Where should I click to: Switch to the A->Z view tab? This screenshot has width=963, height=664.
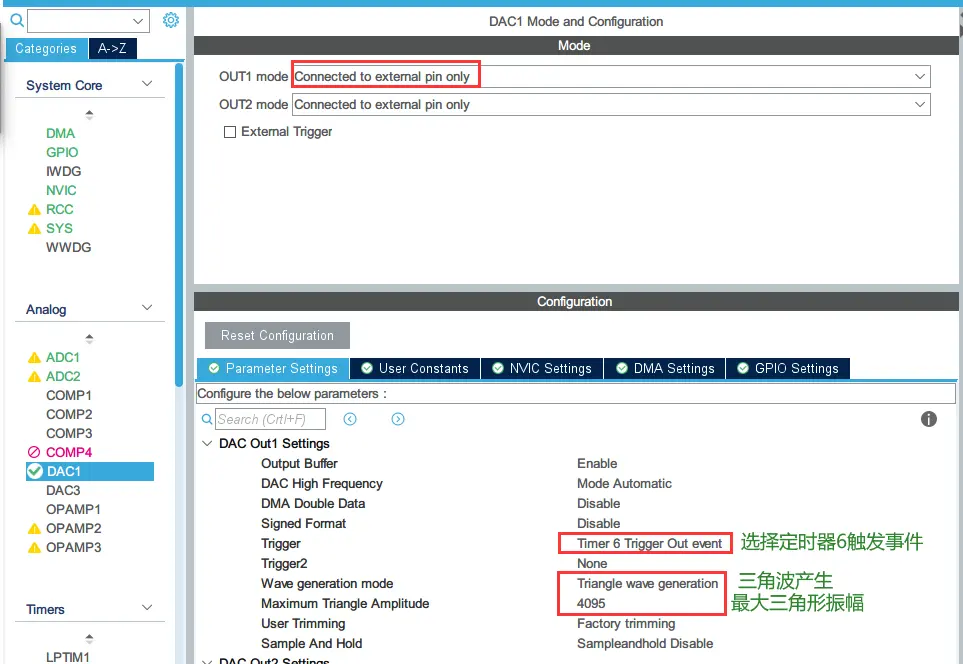pyautogui.click(x=112, y=49)
